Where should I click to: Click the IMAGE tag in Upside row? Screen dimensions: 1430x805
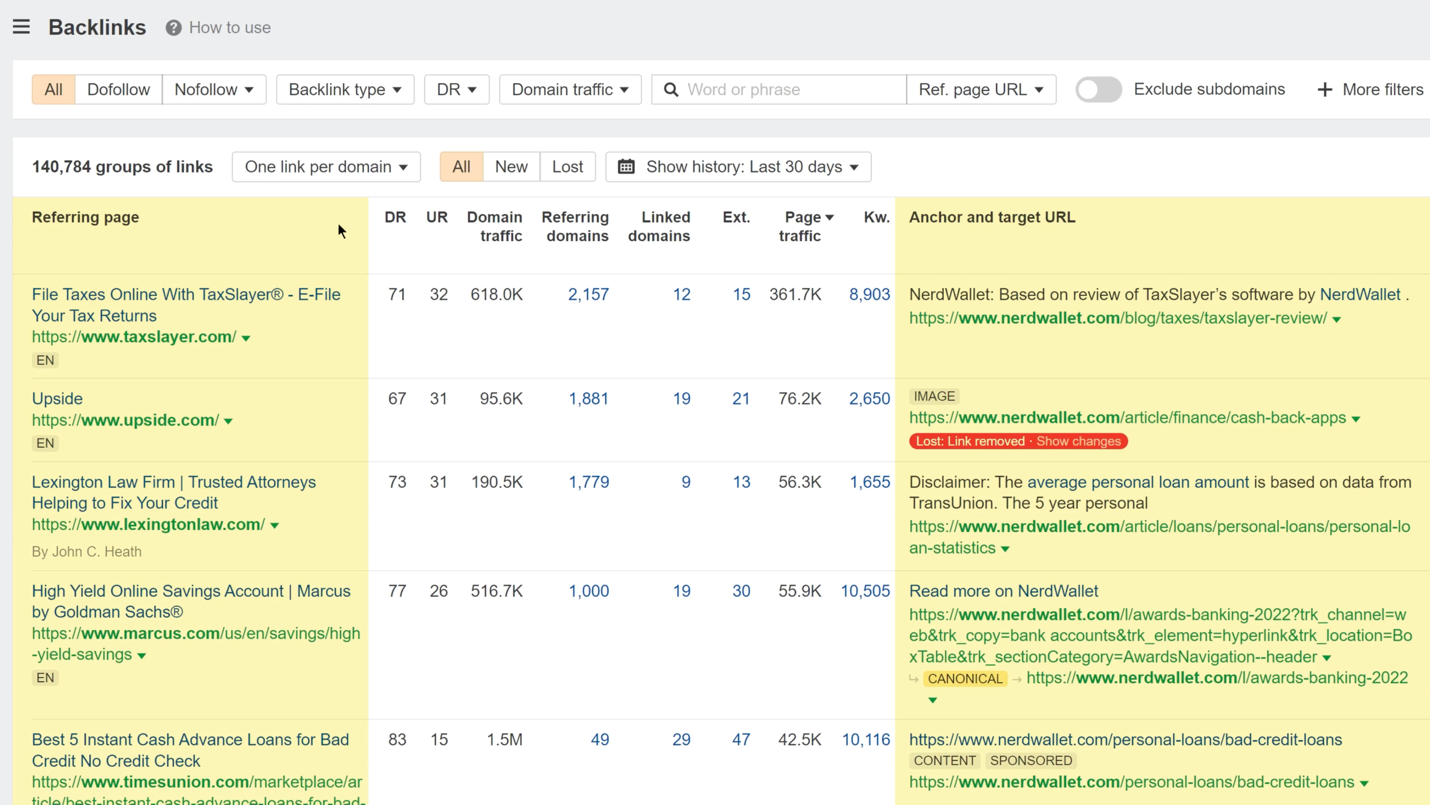tap(934, 397)
